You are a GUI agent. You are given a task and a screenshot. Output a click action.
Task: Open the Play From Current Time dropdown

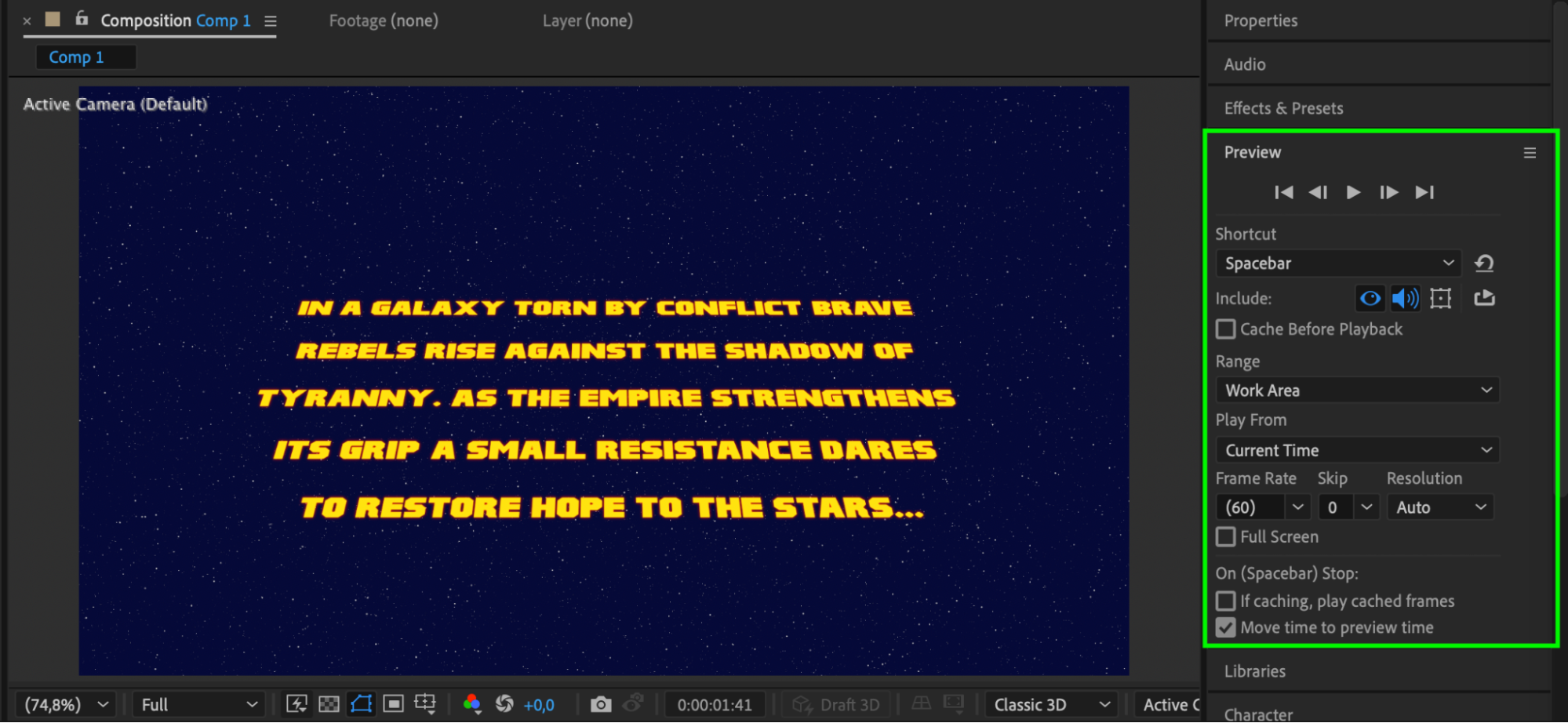pyautogui.click(x=1357, y=450)
